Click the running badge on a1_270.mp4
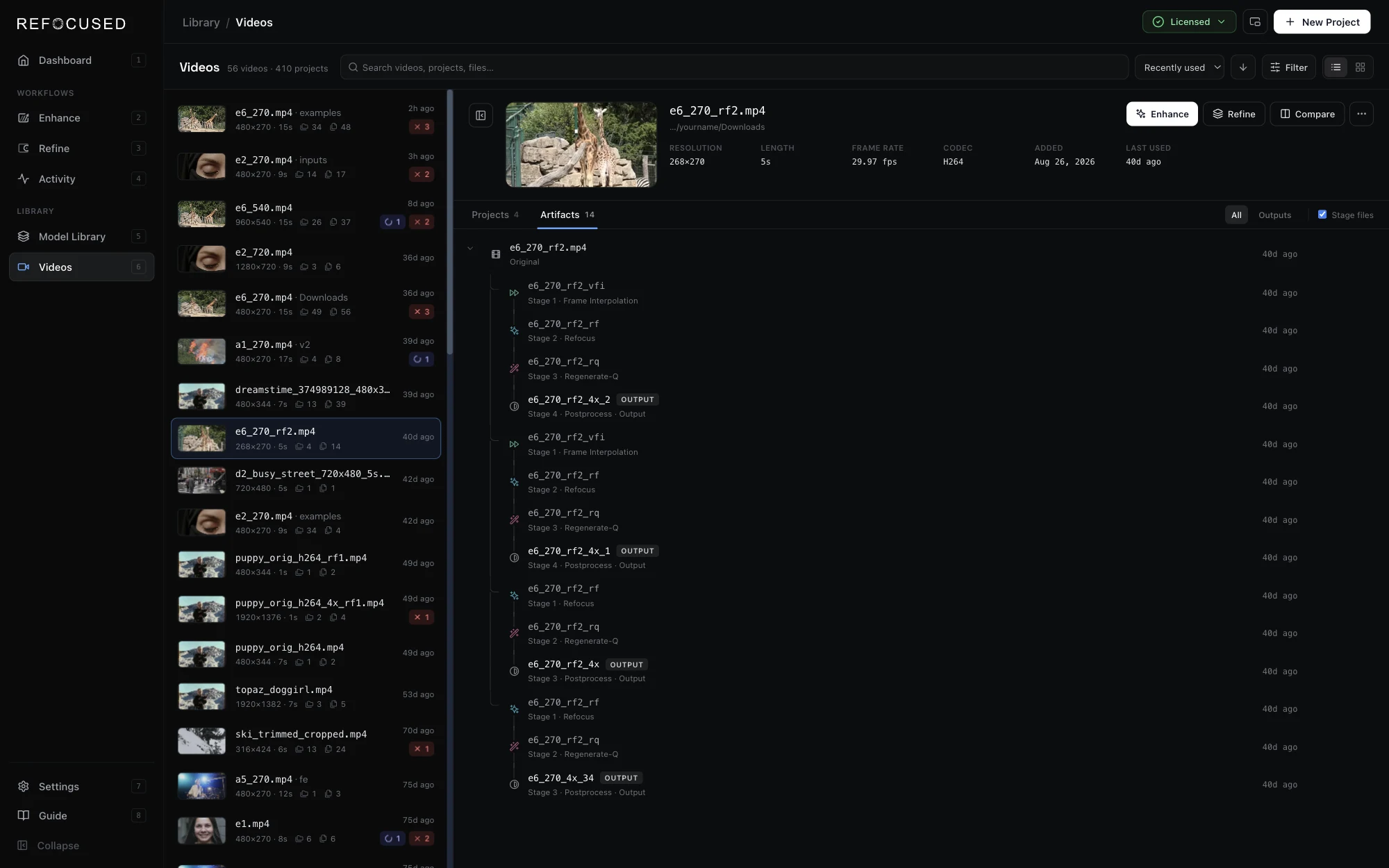The width and height of the screenshot is (1389, 868). point(422,359)
